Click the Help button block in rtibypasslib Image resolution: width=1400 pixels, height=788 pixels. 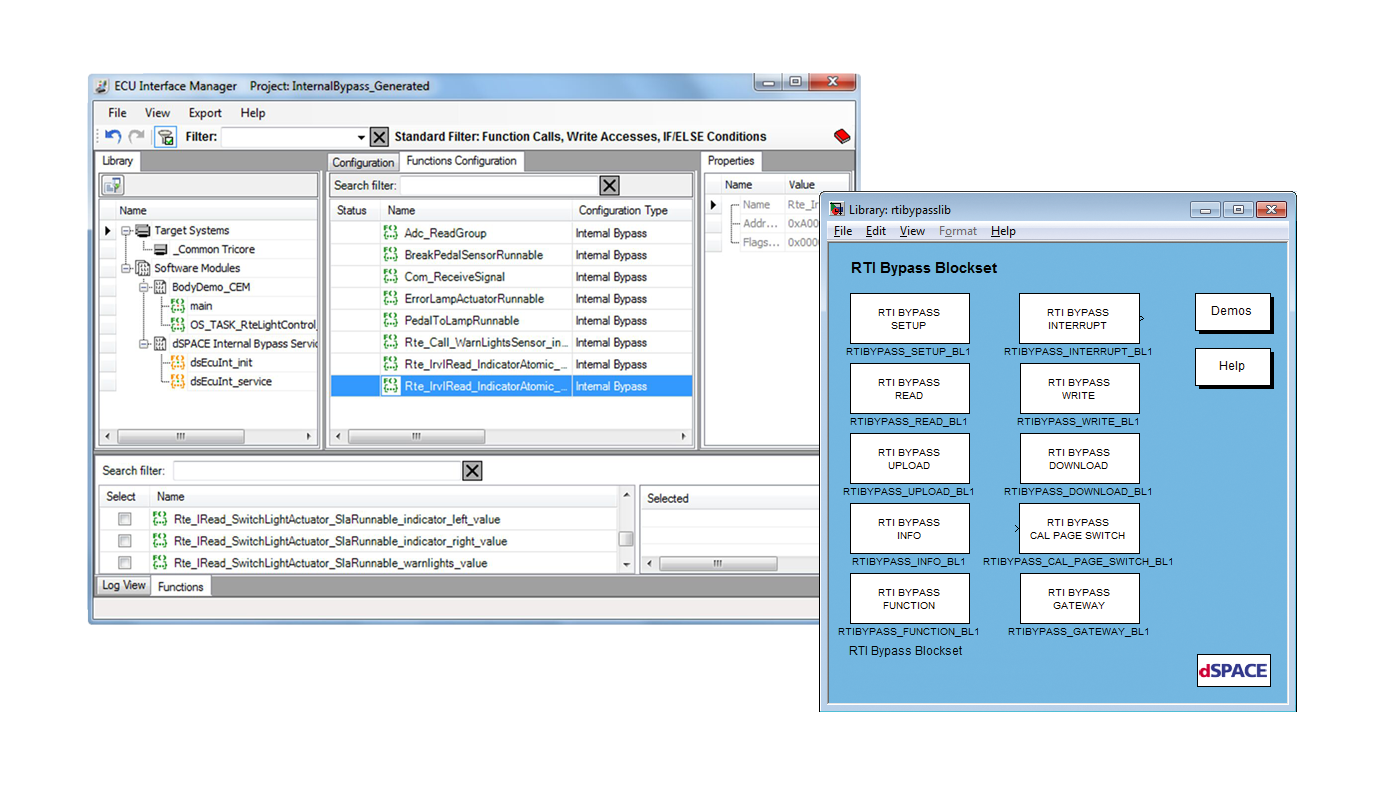point(1232,367)
